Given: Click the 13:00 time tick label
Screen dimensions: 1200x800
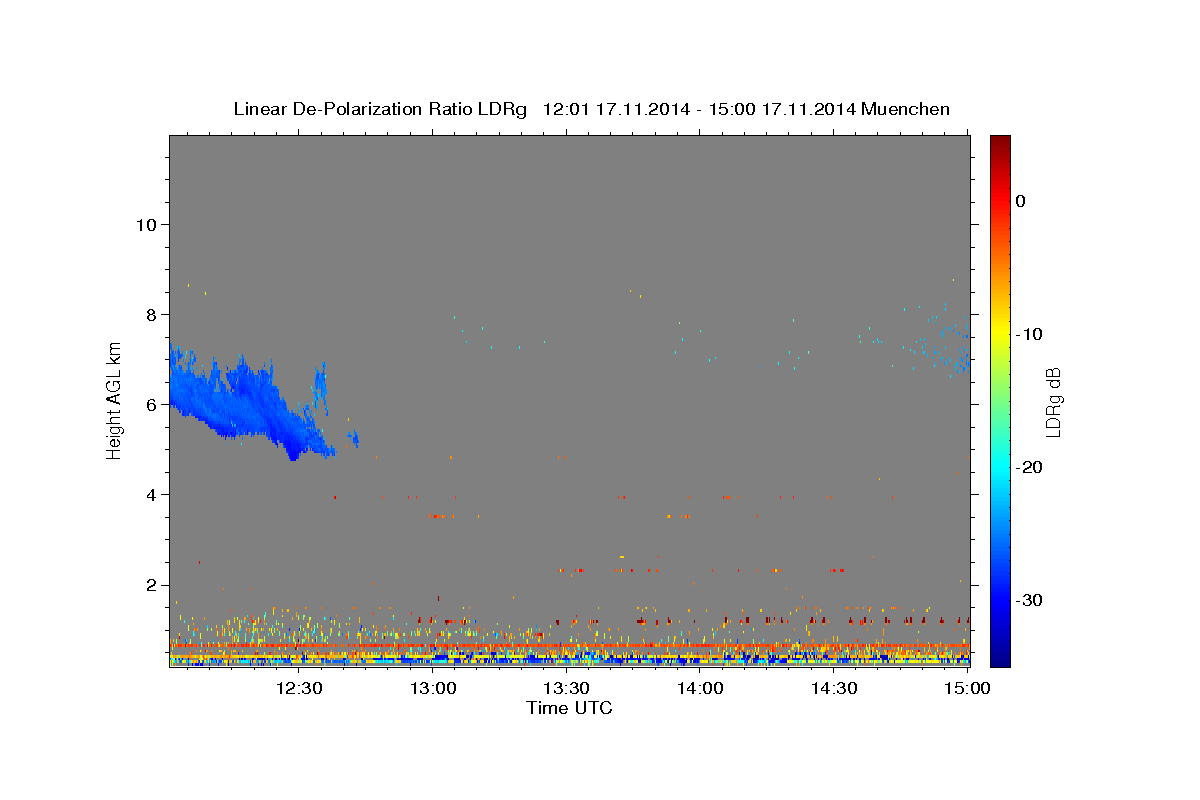Looking at the screenshot, I should pos(434,688).
